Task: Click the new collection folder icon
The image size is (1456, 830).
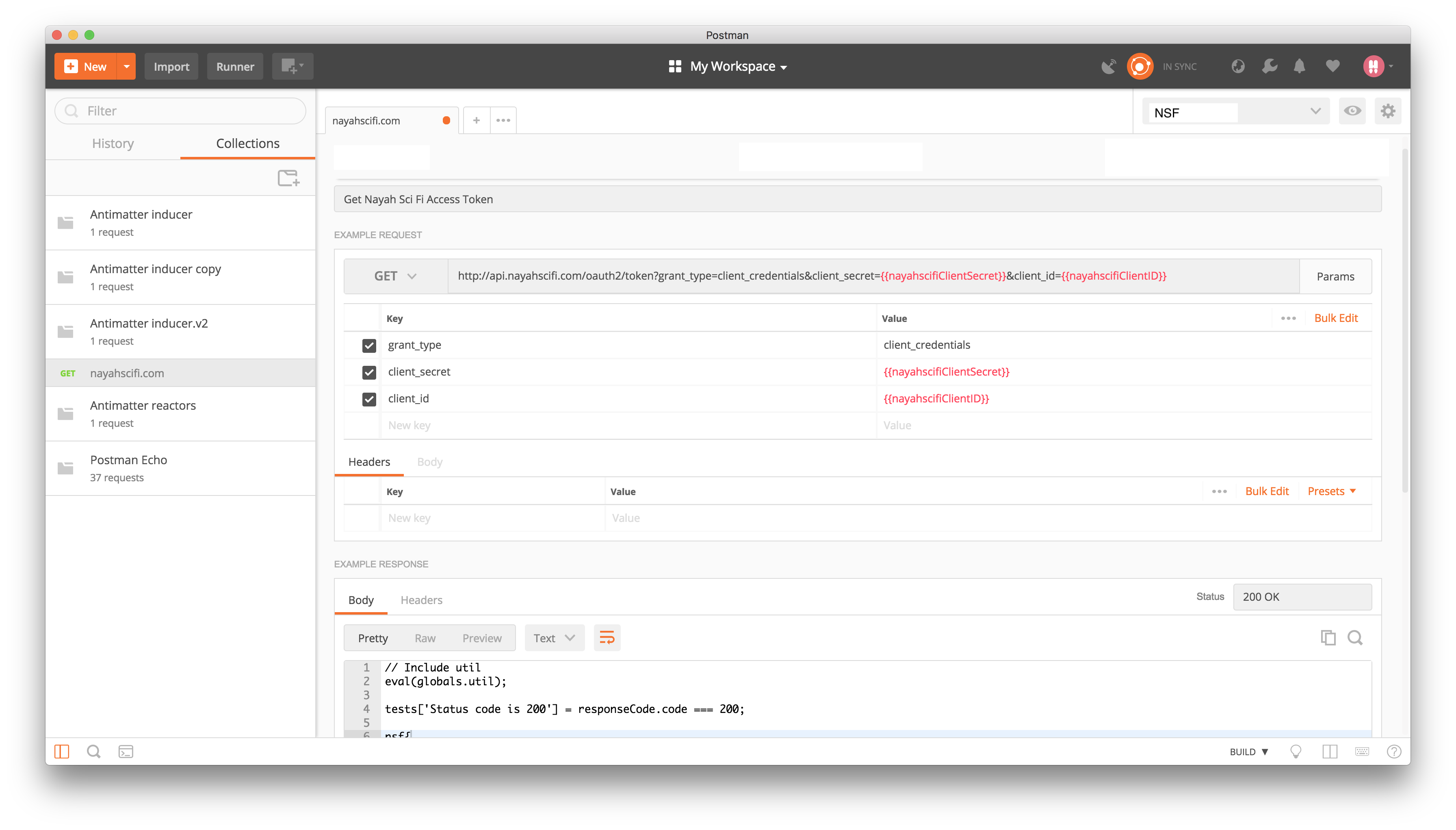Action: pos(289,178)
